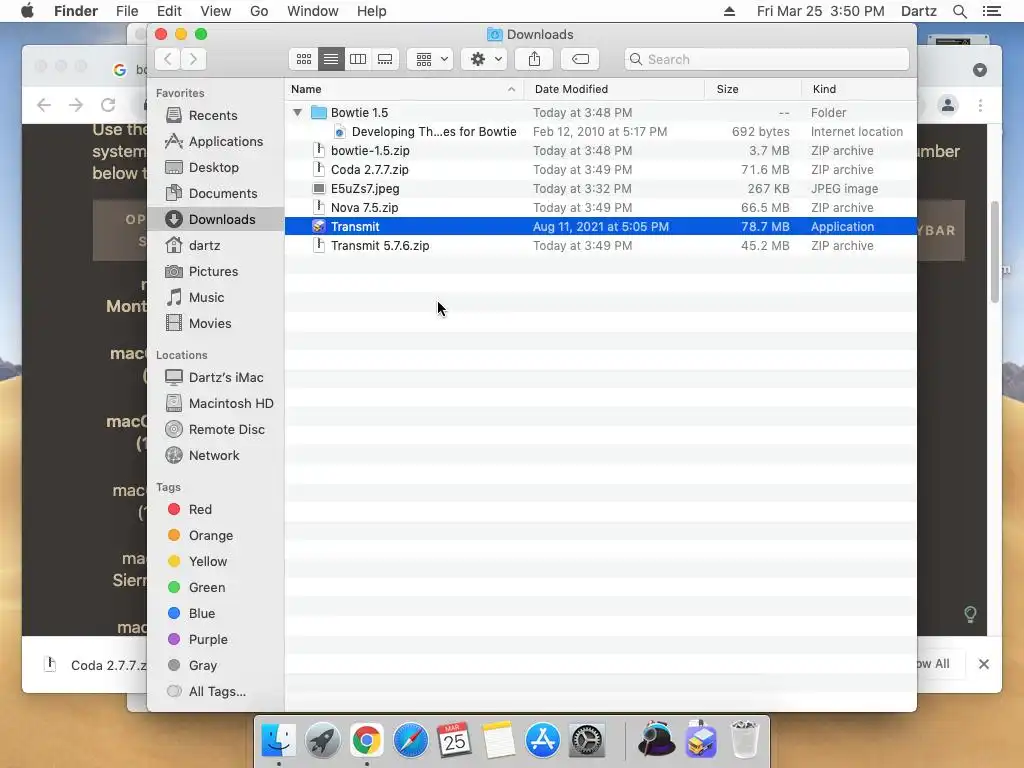This screenshot has height=768, width=1024.
Task: Open Safari from the Dock
Action: coord(411,741)
